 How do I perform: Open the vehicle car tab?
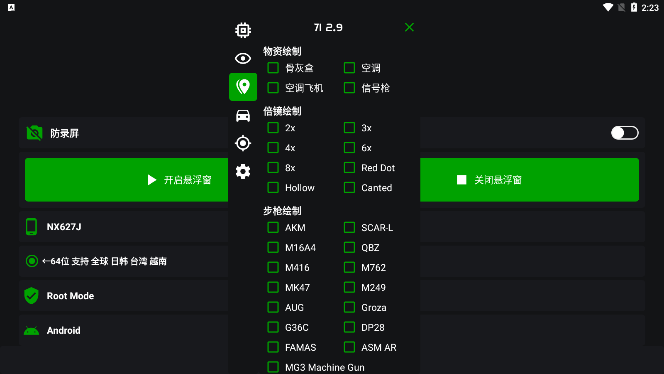click(x=243, y=115)
